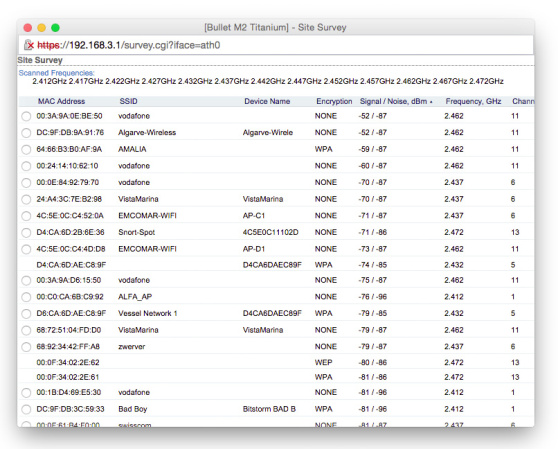The image size is (558, 449).
Task: Sort by Encryption column header
Action: pyautogui.click(x=334, y=101)
